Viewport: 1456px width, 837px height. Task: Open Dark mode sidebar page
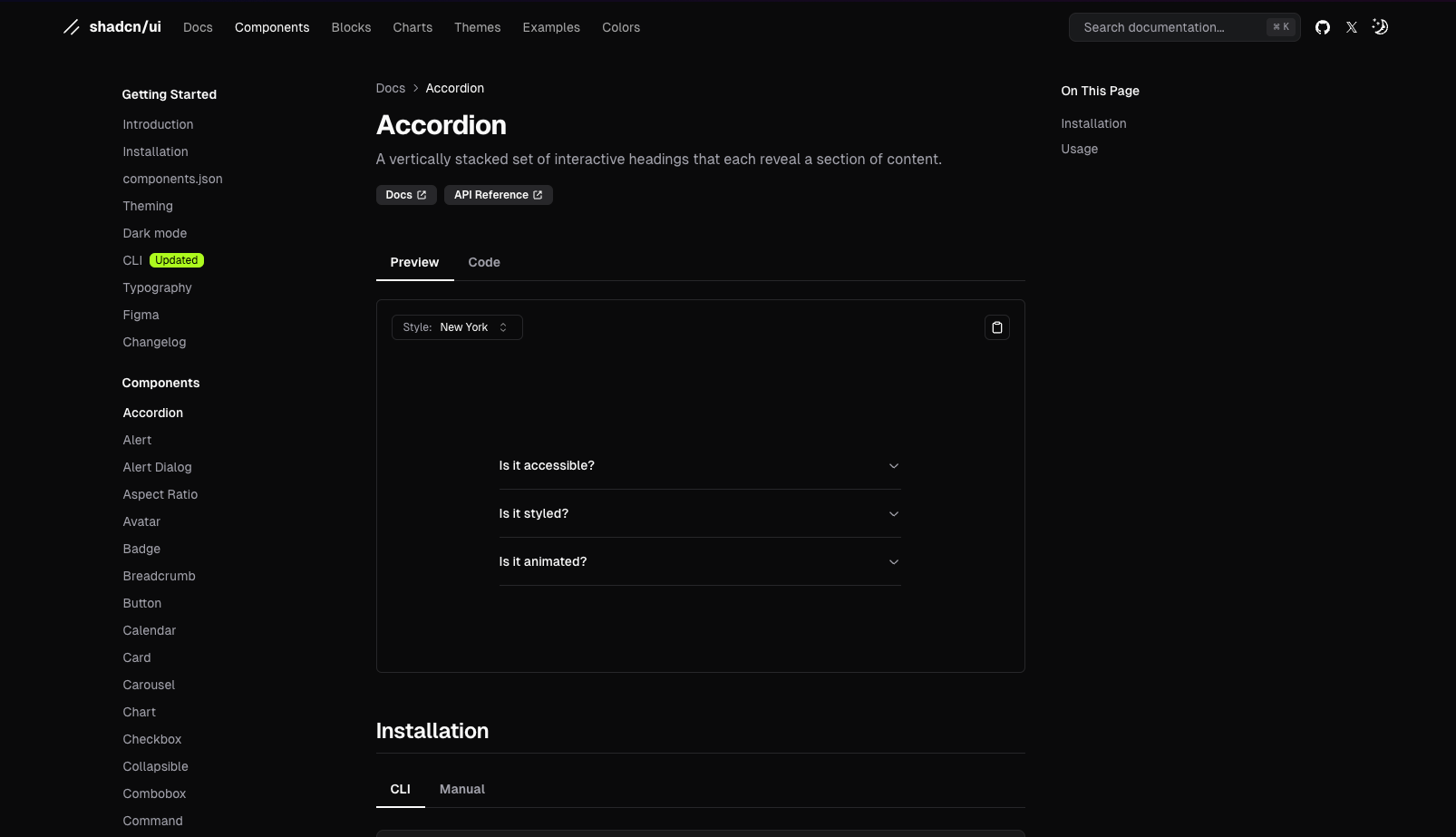(x=155, y=233)
